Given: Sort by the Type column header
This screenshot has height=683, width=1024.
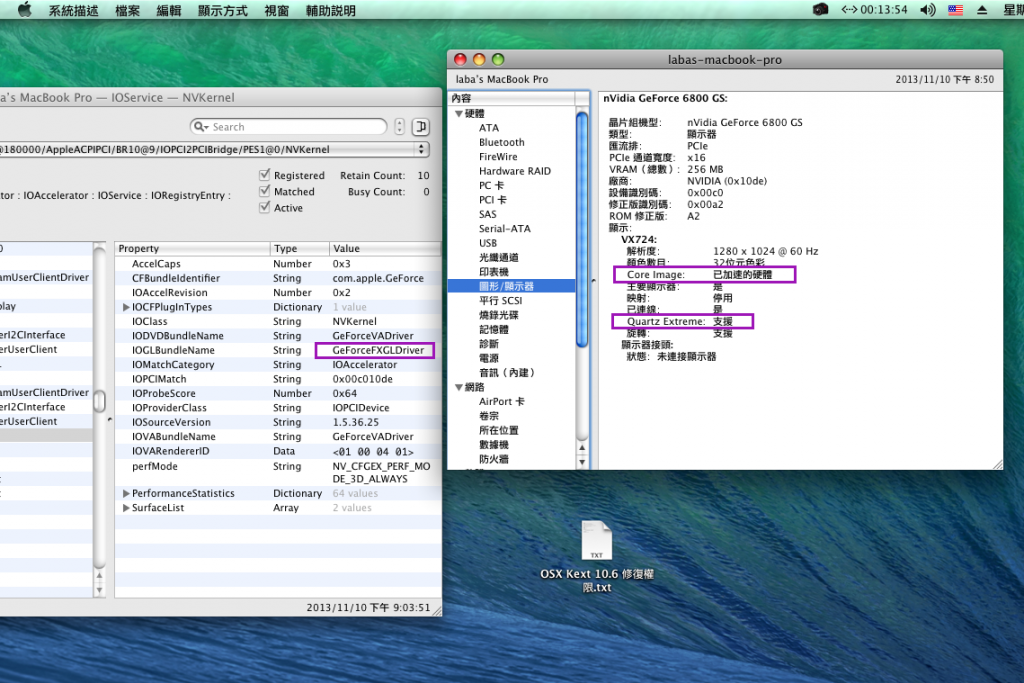Looking at the screenshot, I should [299, 249].
